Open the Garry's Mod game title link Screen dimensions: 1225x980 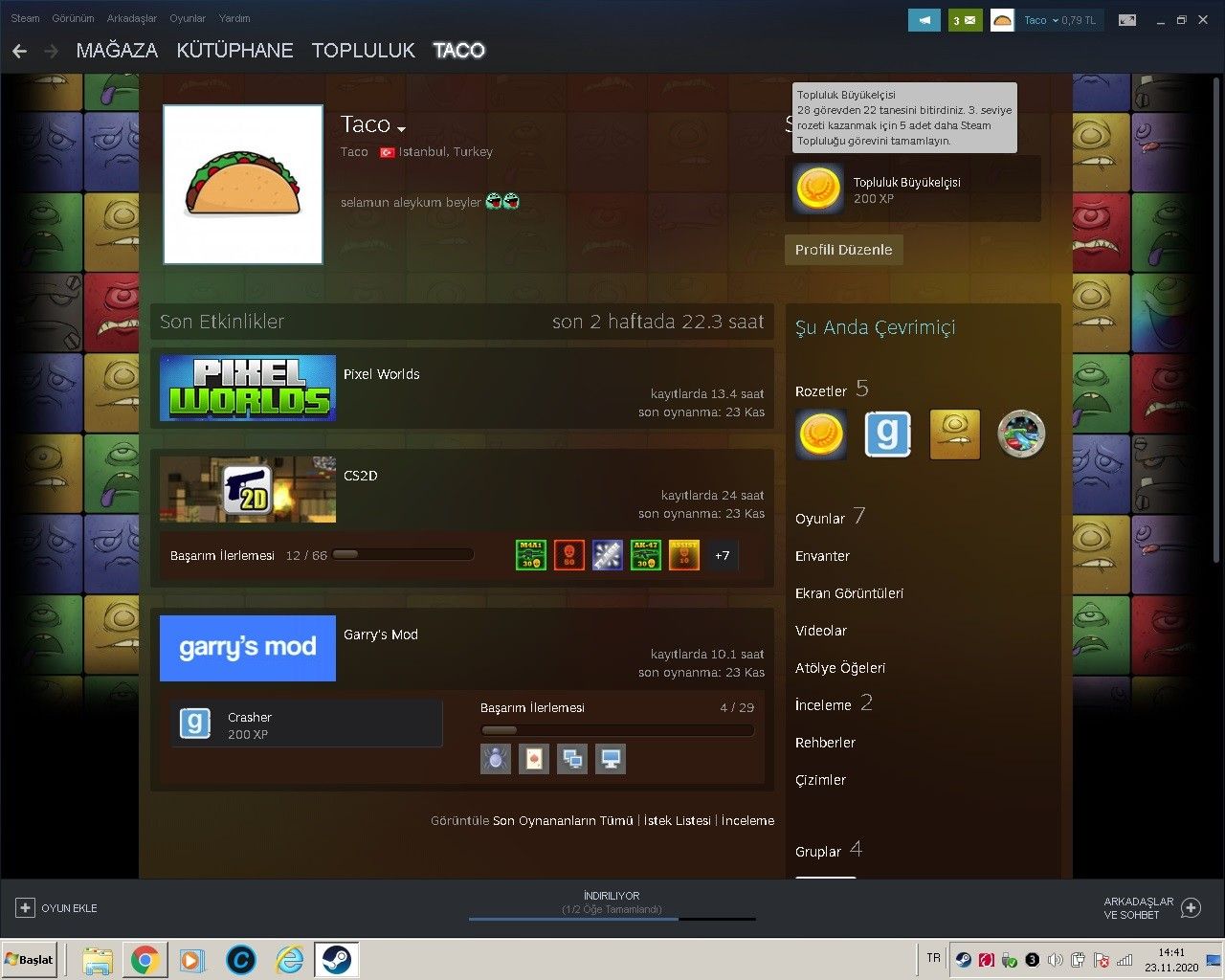point(381,635)
